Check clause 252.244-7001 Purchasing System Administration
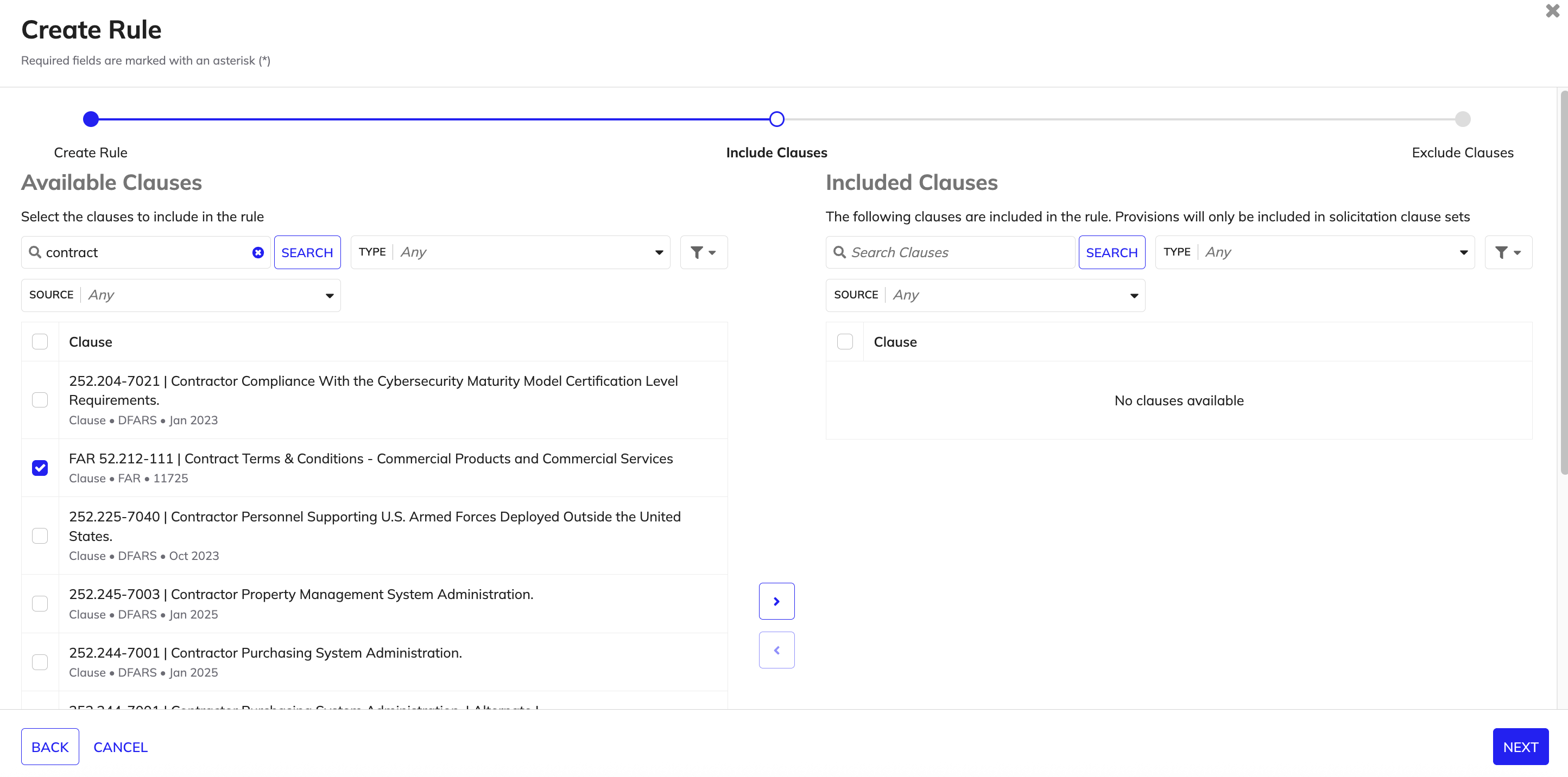 click(x=40, y=662)
